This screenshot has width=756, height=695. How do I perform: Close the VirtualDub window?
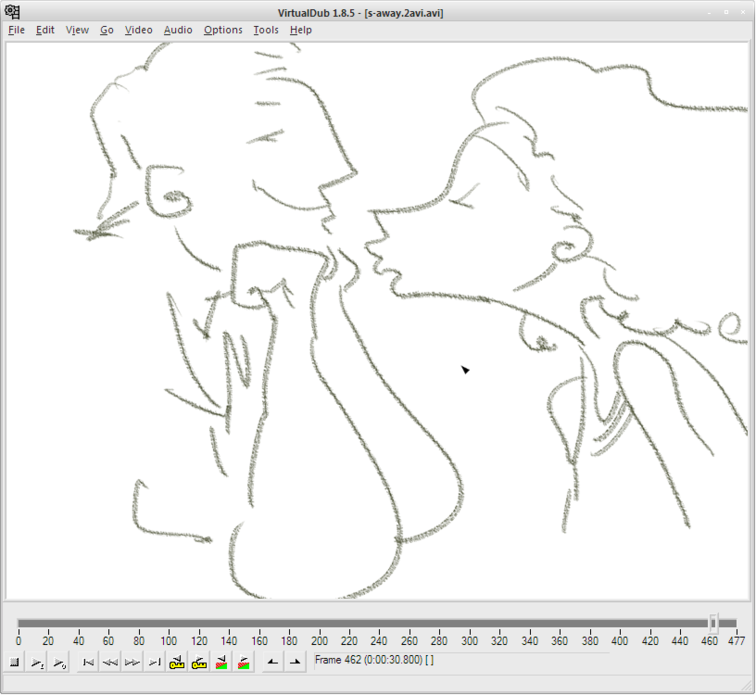pos(743,12)
